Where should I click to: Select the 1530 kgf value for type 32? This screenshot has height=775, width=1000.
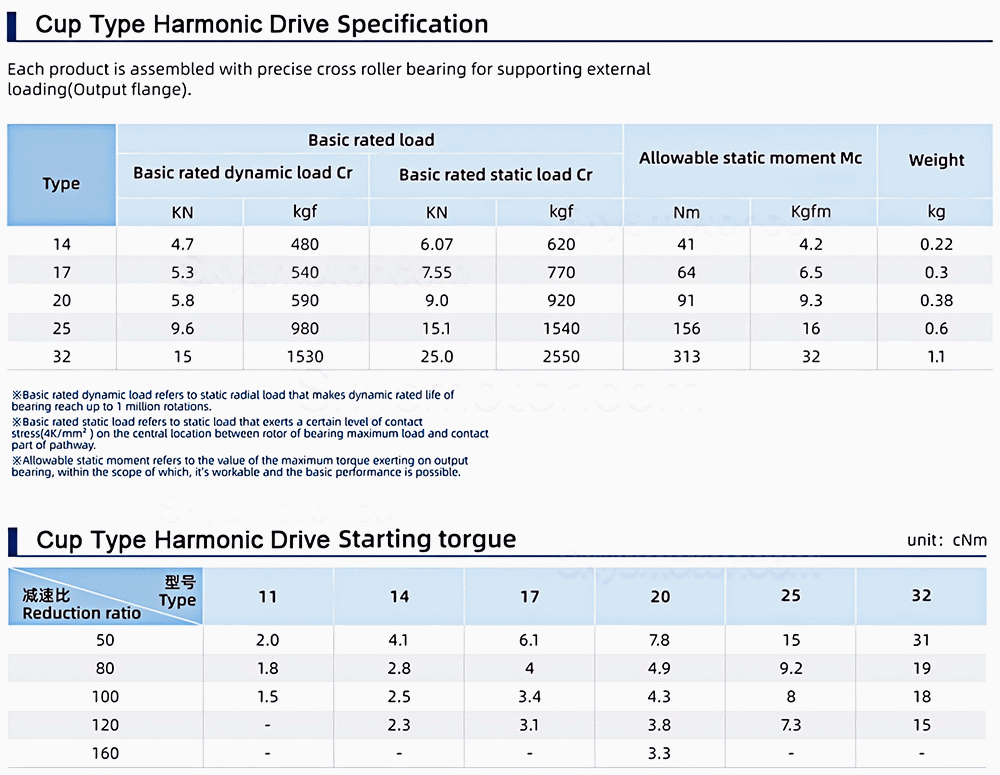304,356
